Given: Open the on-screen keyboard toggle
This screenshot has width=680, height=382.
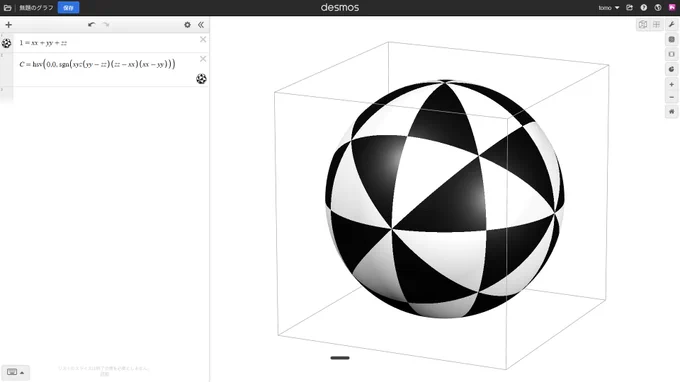Looking at the screenshot, I should click(15, 372).
